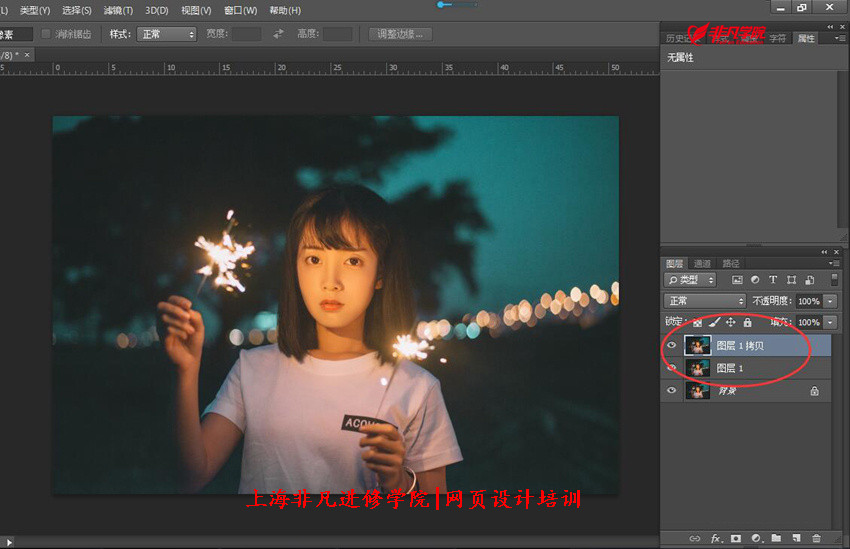Switch to the 字符 tab

tap(777, 38)
